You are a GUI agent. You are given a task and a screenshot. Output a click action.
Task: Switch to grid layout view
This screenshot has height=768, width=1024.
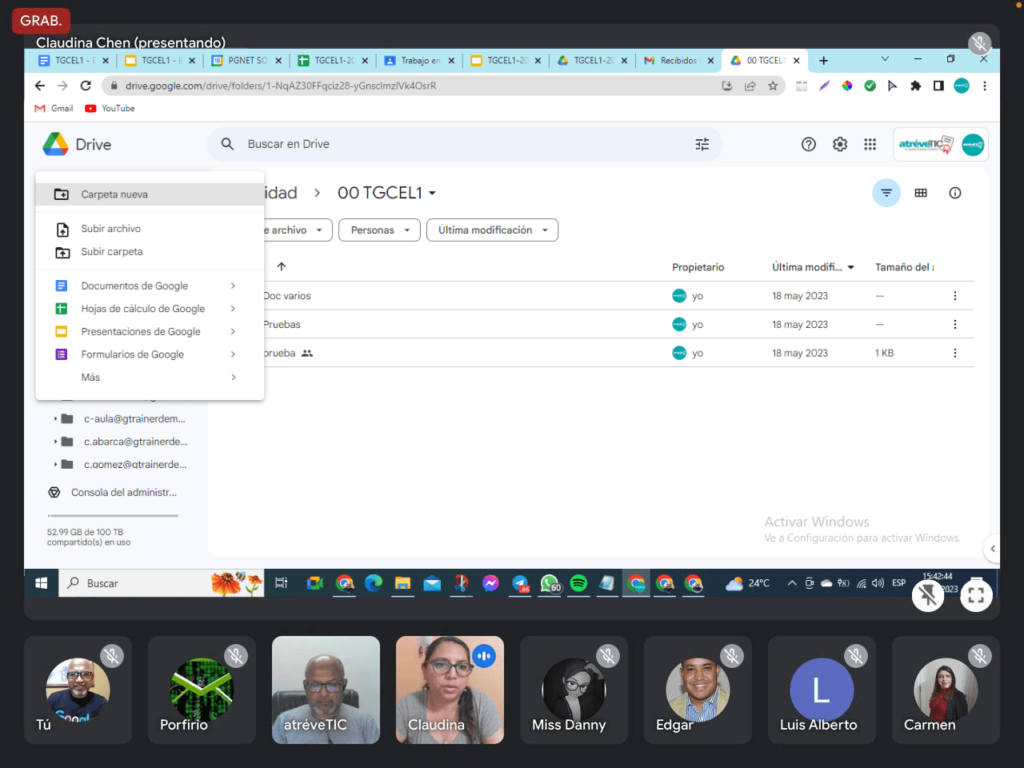pos(921,193)
